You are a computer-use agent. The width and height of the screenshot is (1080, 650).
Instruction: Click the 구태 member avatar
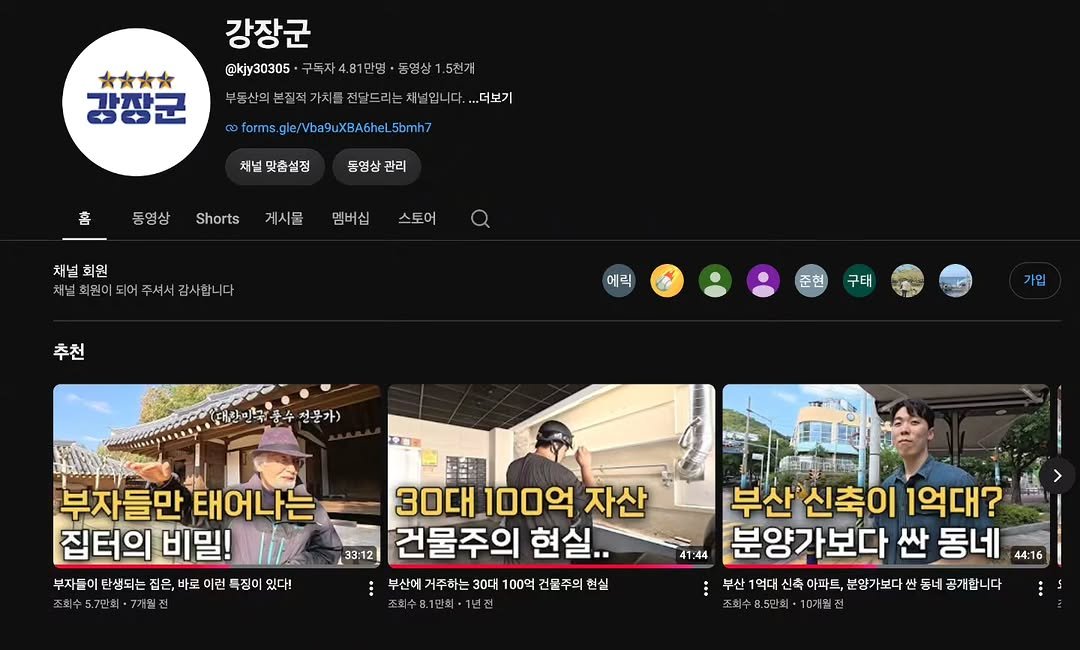[860, 281]
